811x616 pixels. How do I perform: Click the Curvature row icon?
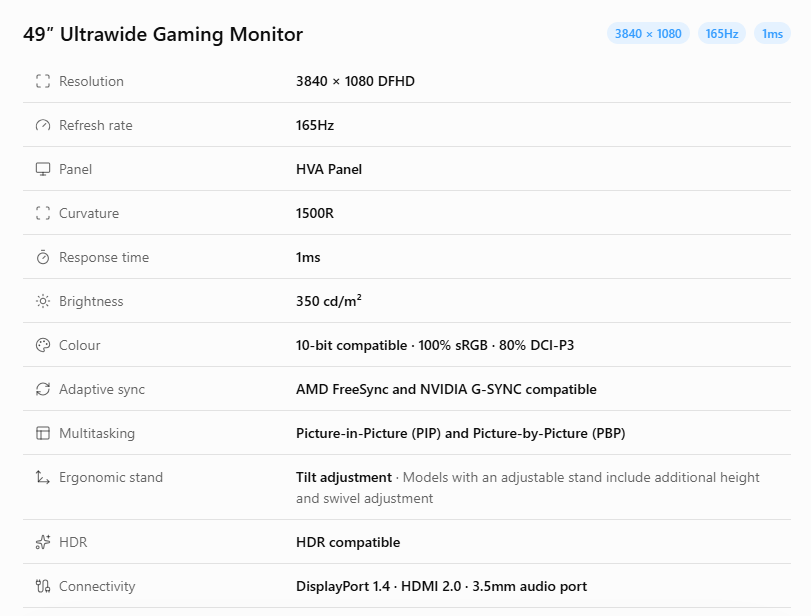point(43,213)
